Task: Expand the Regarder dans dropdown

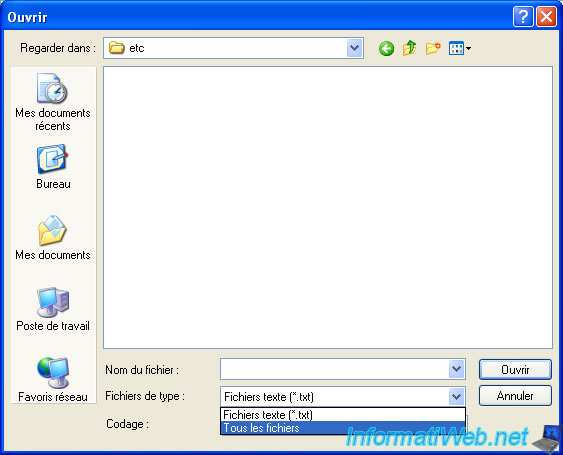Action: pos(354,48)
